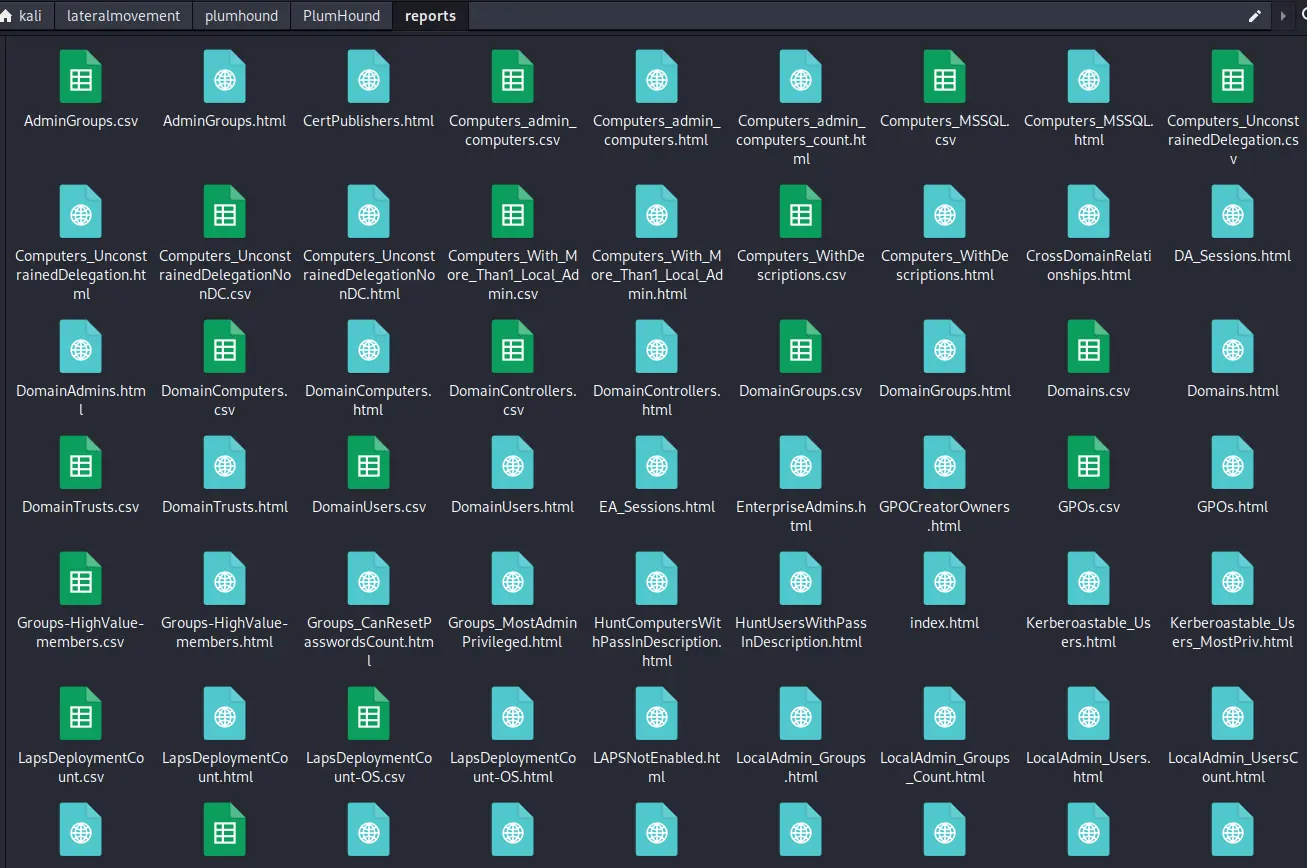Open the HuntUsersWithPassInDescription.html file
The height and width of the screenshot is (868, 1307).
point(800,579)
